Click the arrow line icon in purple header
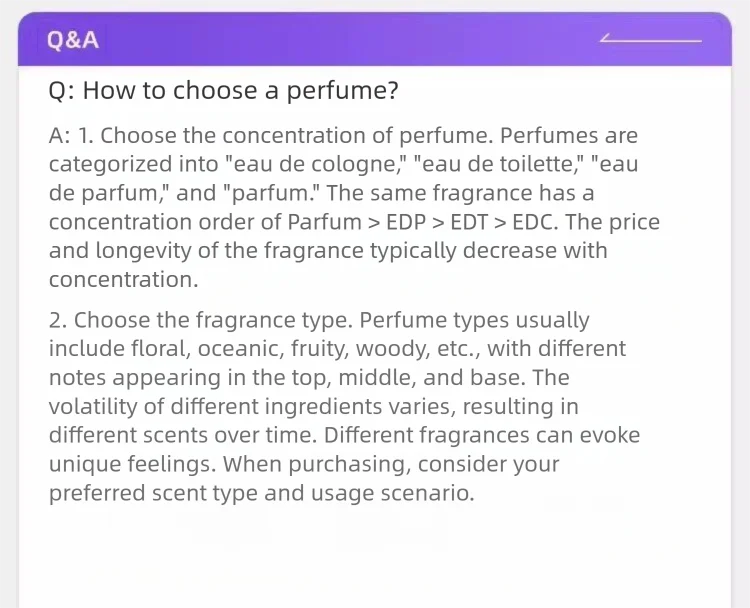Viewport: 750px width, 608px height. (651, 38)
